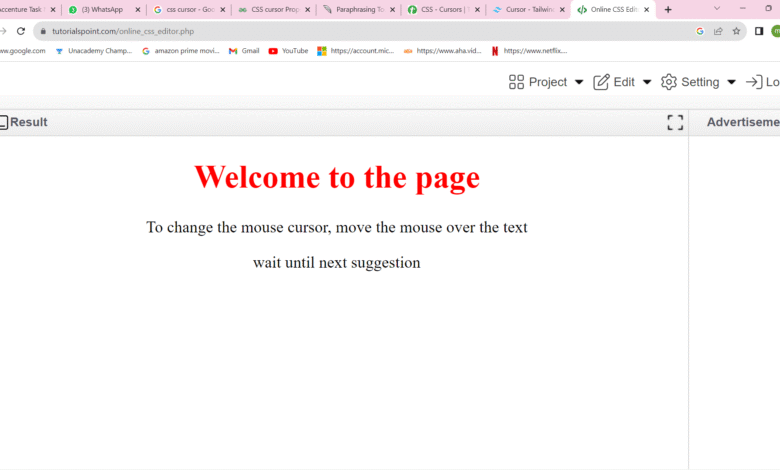This screenshot has height=470, width=780.
Task: Close the Online CSS Editor tab
Action: [646, 9]
